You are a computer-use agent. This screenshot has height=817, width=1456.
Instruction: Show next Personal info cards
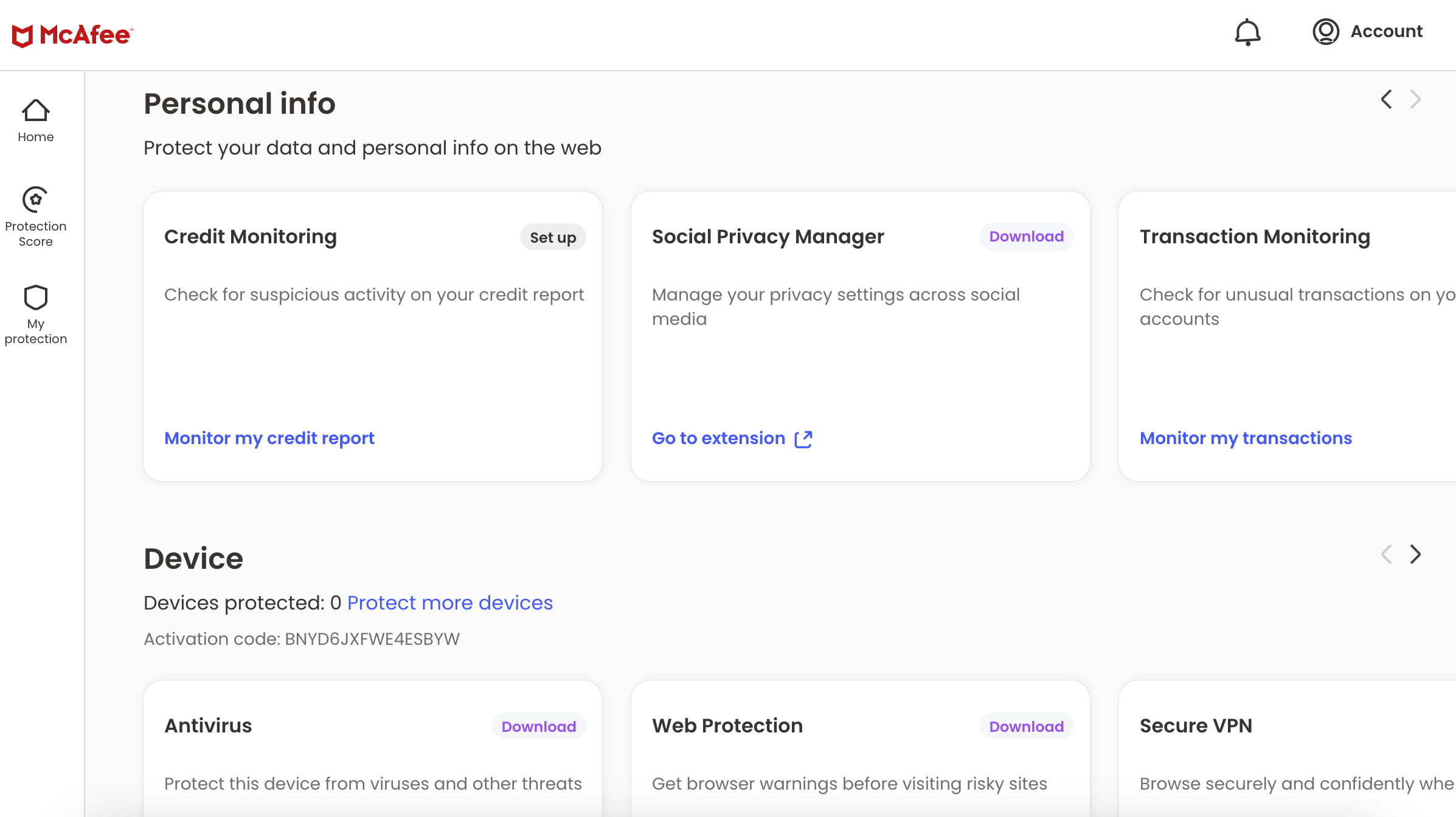[x=1416, y=99]
